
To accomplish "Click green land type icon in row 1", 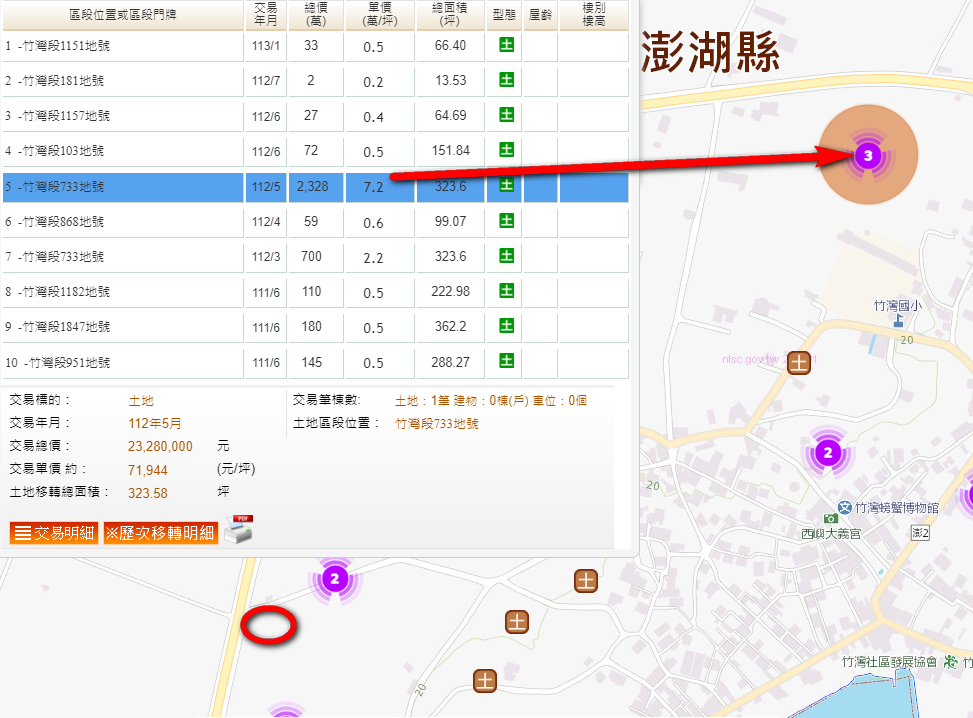I will (506, 46).
